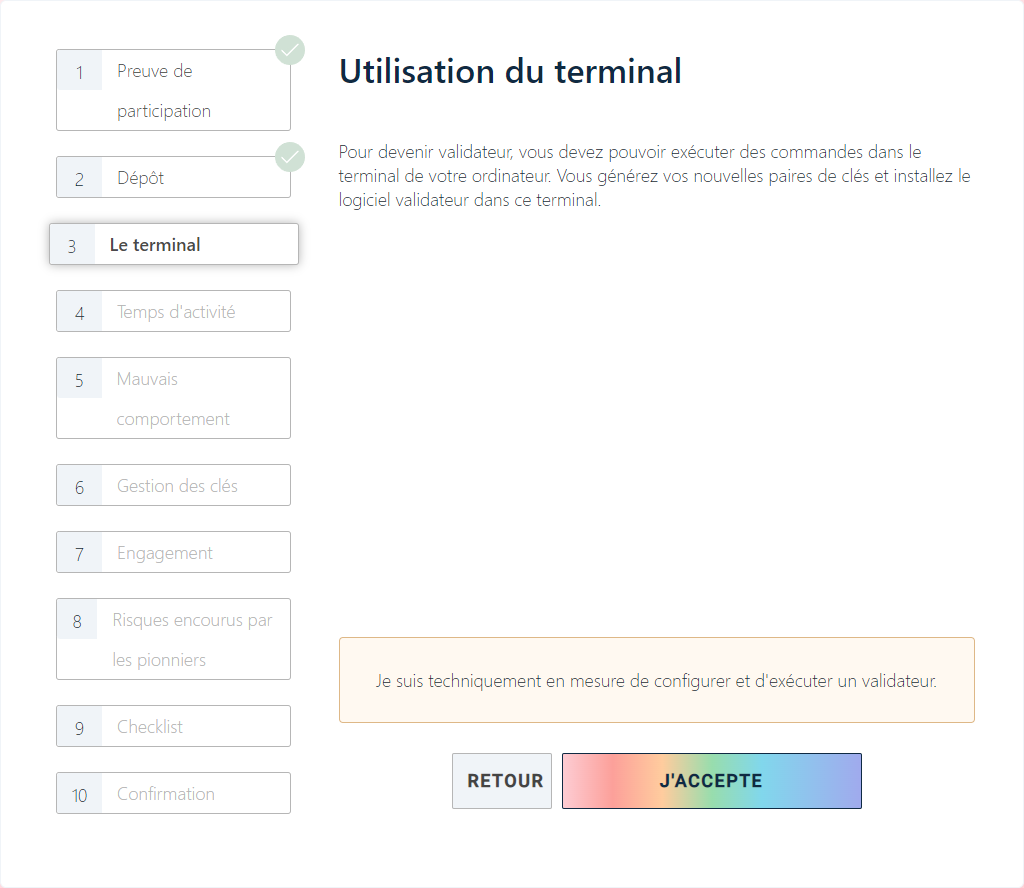This screenshot has width=1024, height=888.
Task: Open the Gestion des clés step
Action: click(173, 486)
